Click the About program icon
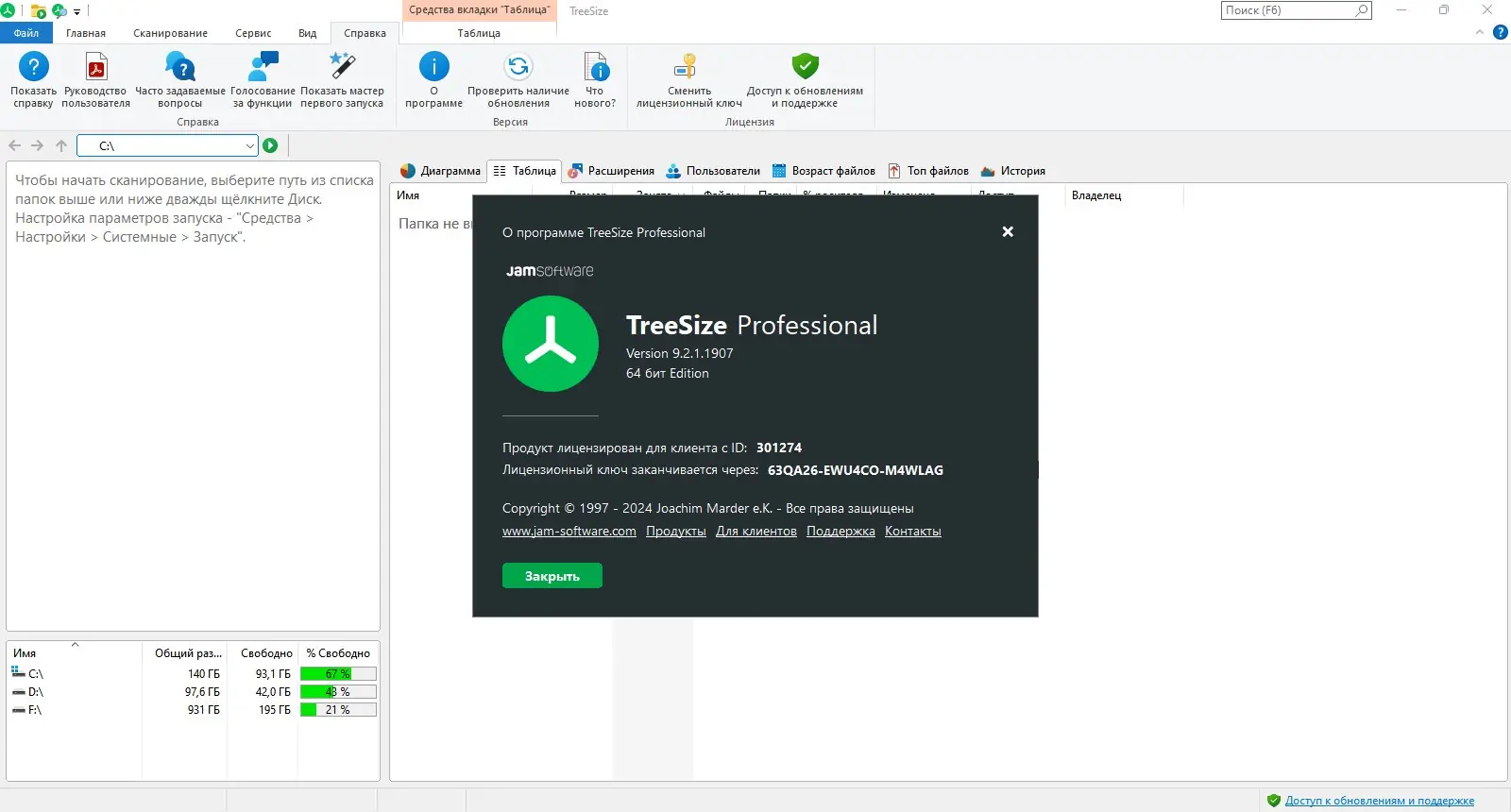The height and width of the screenshot is (812, 1511). coord(433,67)
